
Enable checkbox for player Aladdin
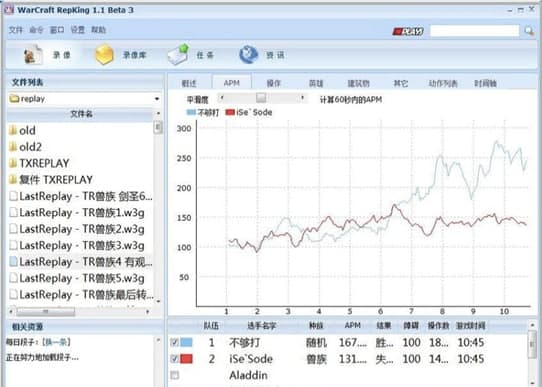point(175,375)
